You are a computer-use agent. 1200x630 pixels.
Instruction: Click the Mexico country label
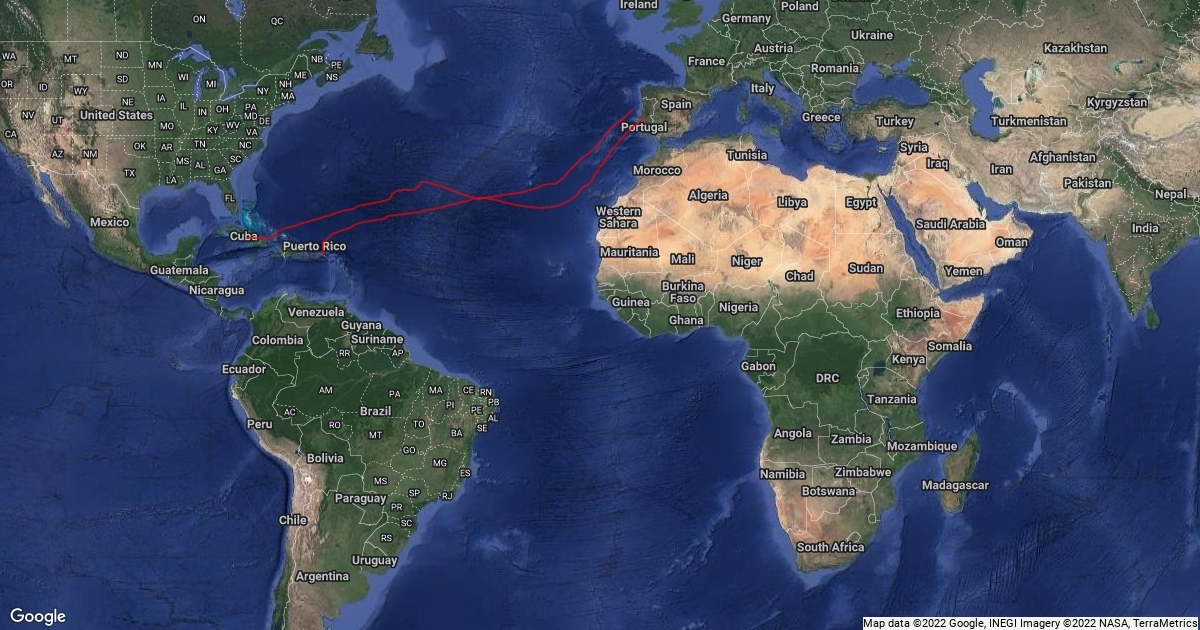[x=110, y=221]
